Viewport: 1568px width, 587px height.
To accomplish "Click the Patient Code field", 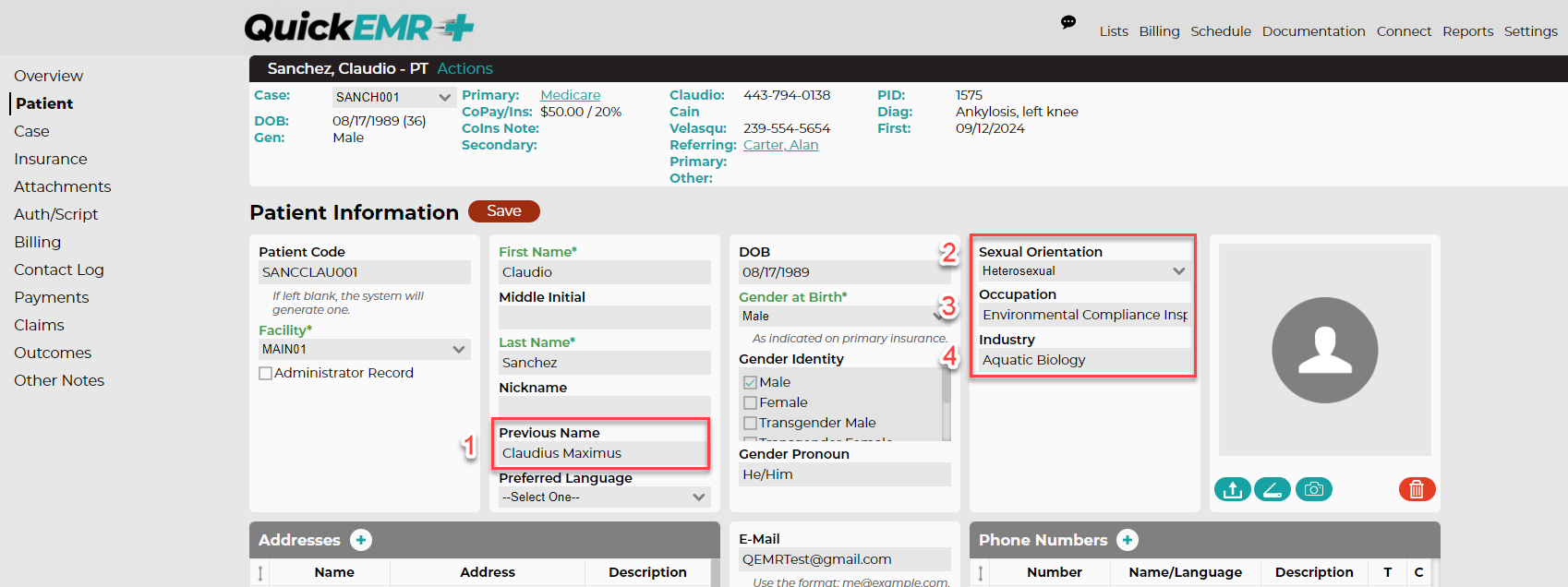I will [x=365, y=272].
